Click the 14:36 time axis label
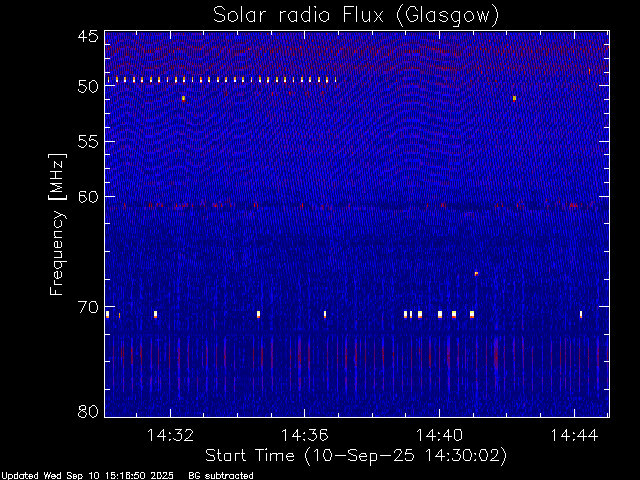Screen dimensions: 640x480 point(304,435)
